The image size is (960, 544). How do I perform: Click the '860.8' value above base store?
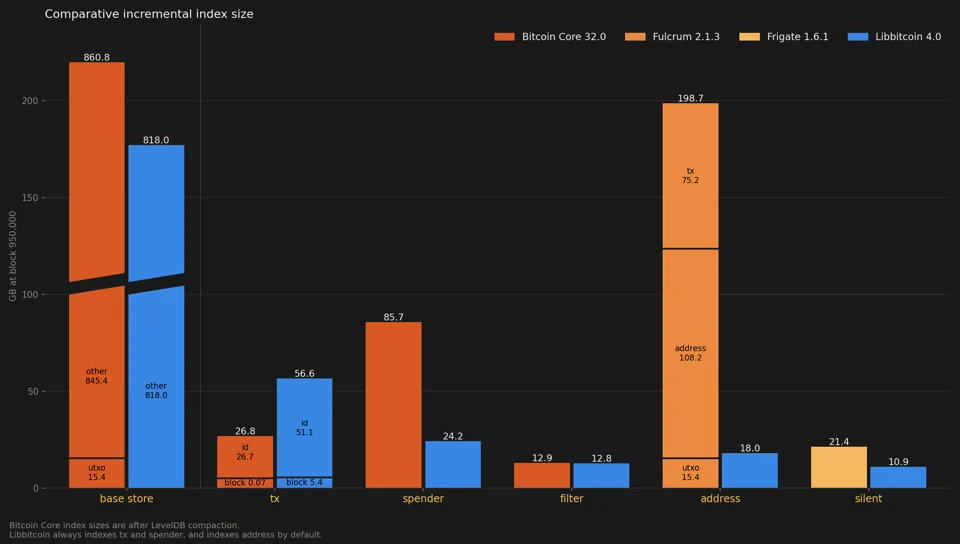[97, 57]
